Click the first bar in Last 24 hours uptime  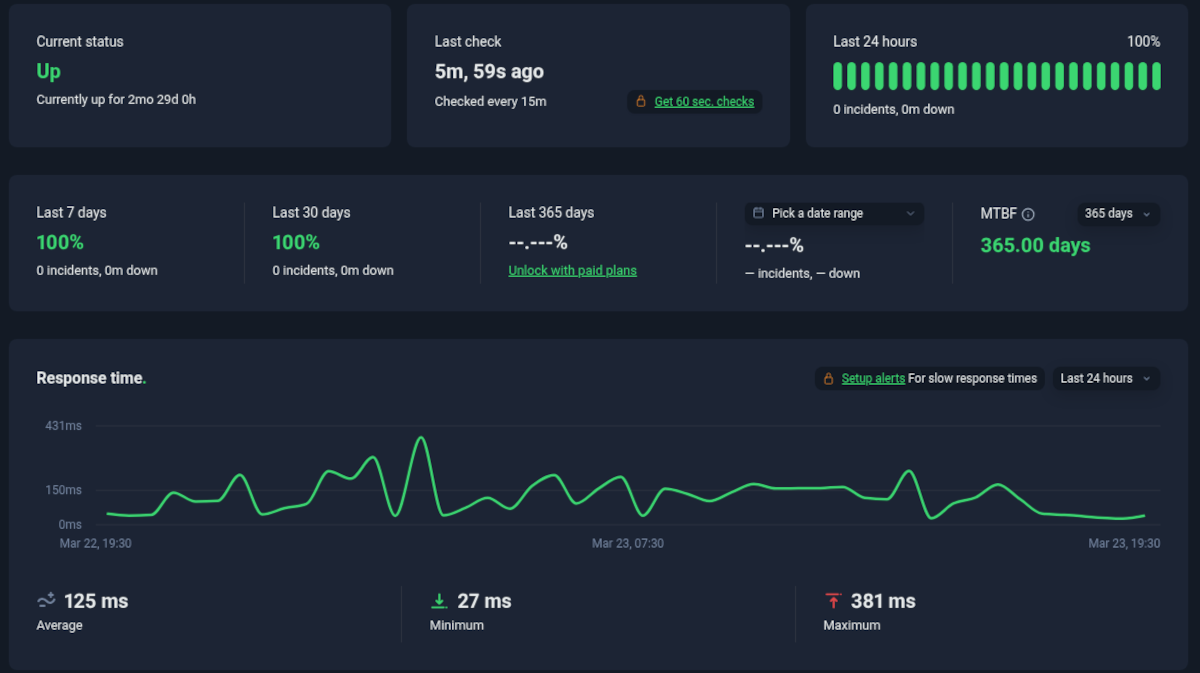pyautogui.click(x=839, y=76)
